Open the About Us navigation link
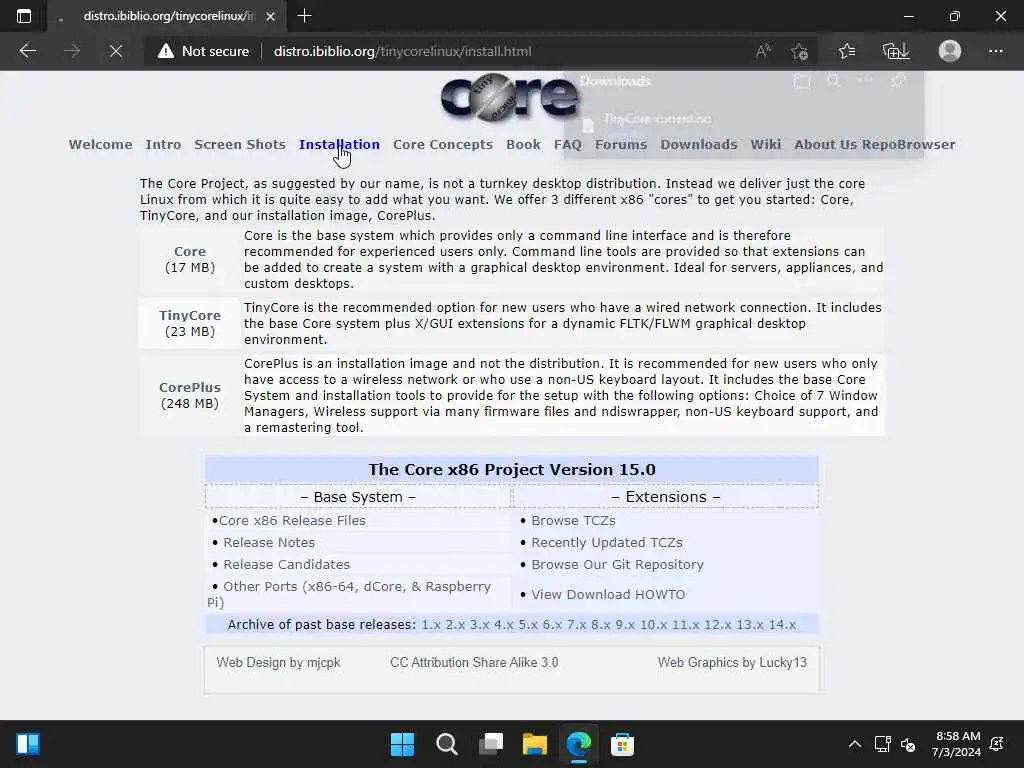The image size is (1024, 768). point(825,144)
